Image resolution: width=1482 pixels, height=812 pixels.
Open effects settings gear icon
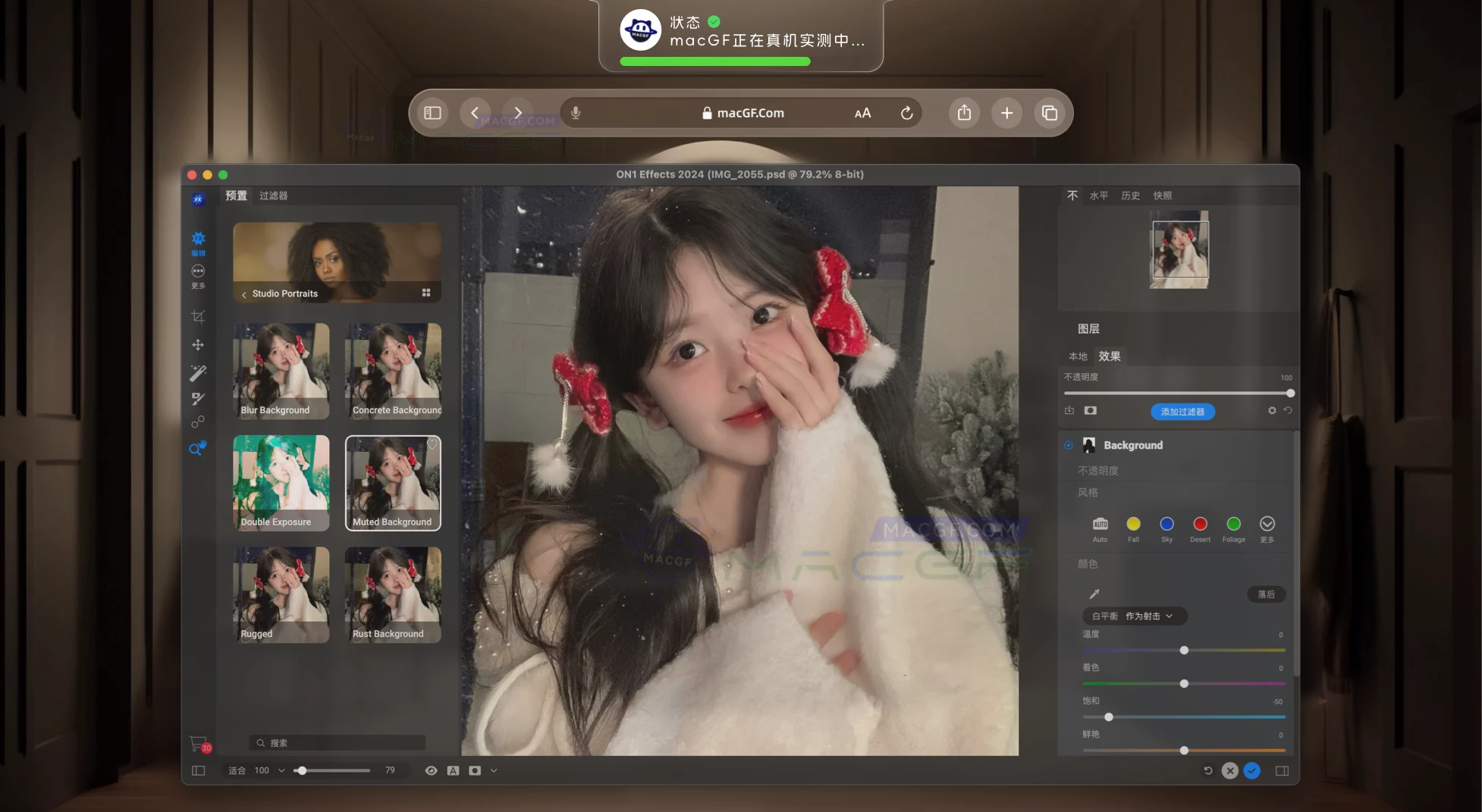point(1272,411)
